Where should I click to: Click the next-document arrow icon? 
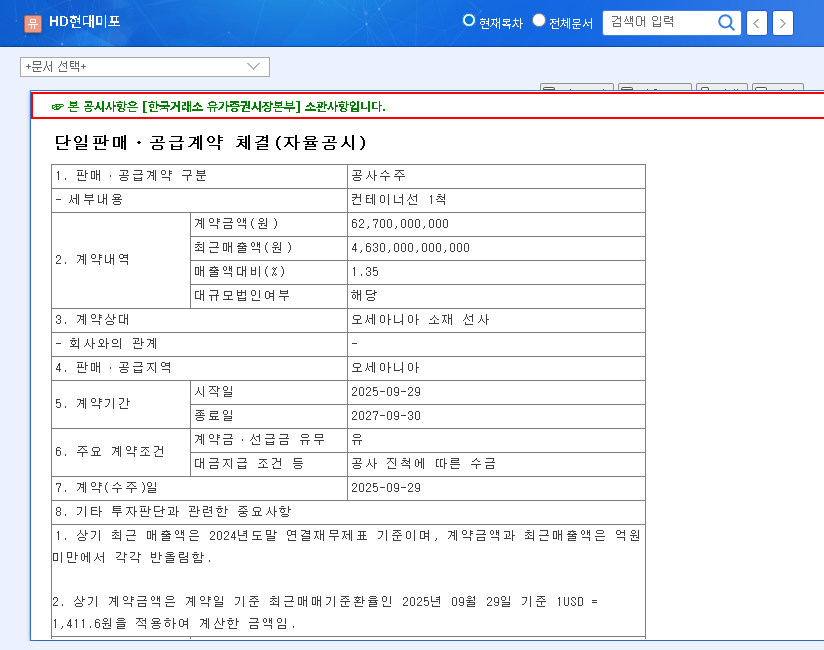(x=783, y=22)
